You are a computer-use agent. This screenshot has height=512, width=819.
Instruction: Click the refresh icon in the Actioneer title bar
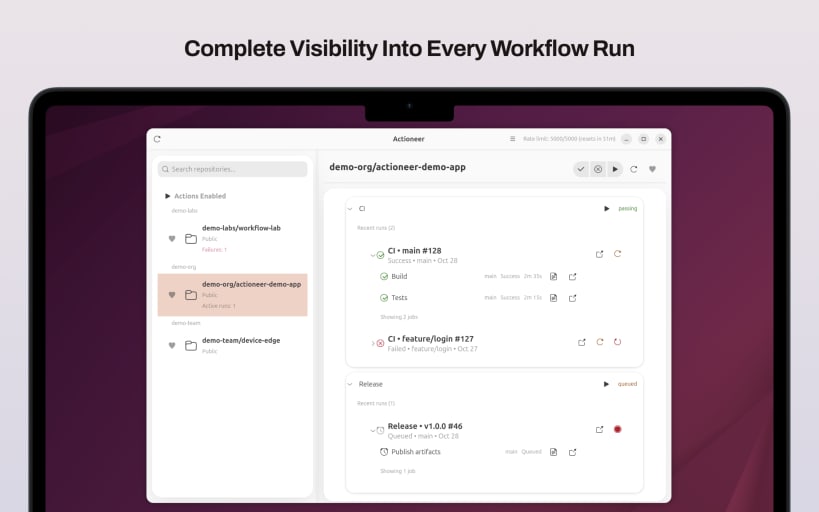(x=157, y=139)
